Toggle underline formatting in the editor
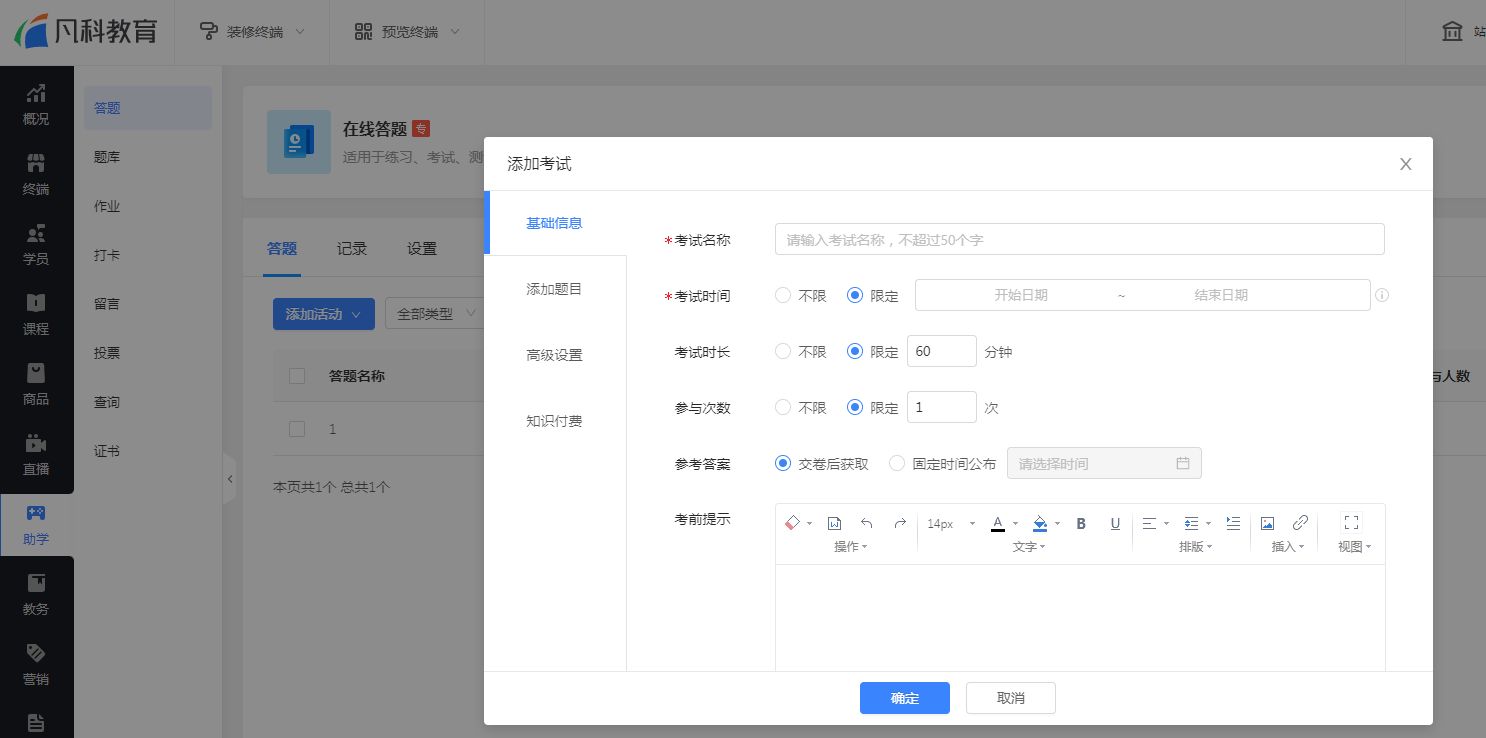This screenshot has height=738, width=1486. click(1115, 523)
